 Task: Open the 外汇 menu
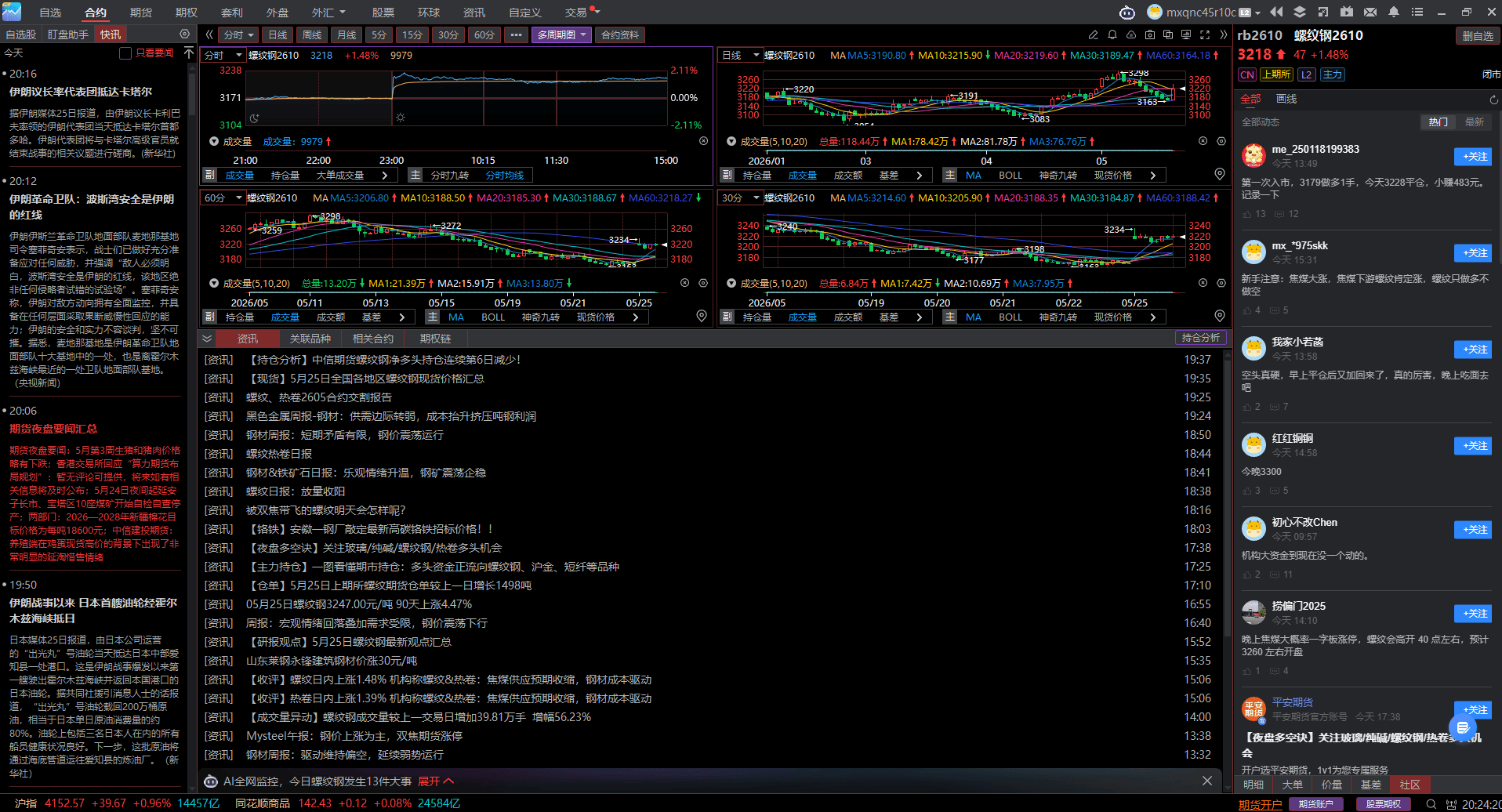[328, 13]
